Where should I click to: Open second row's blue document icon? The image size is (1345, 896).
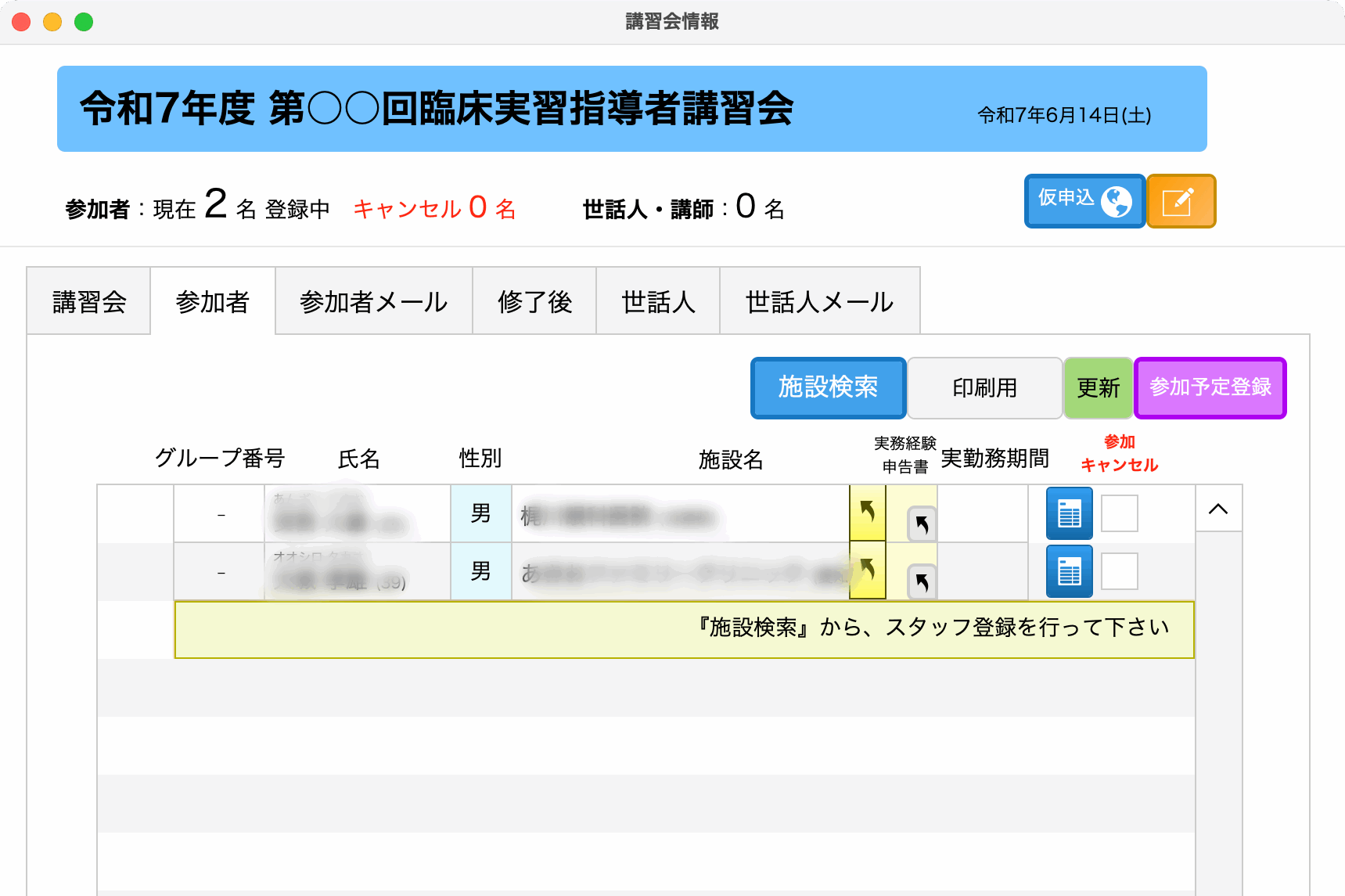(1069, 571)
